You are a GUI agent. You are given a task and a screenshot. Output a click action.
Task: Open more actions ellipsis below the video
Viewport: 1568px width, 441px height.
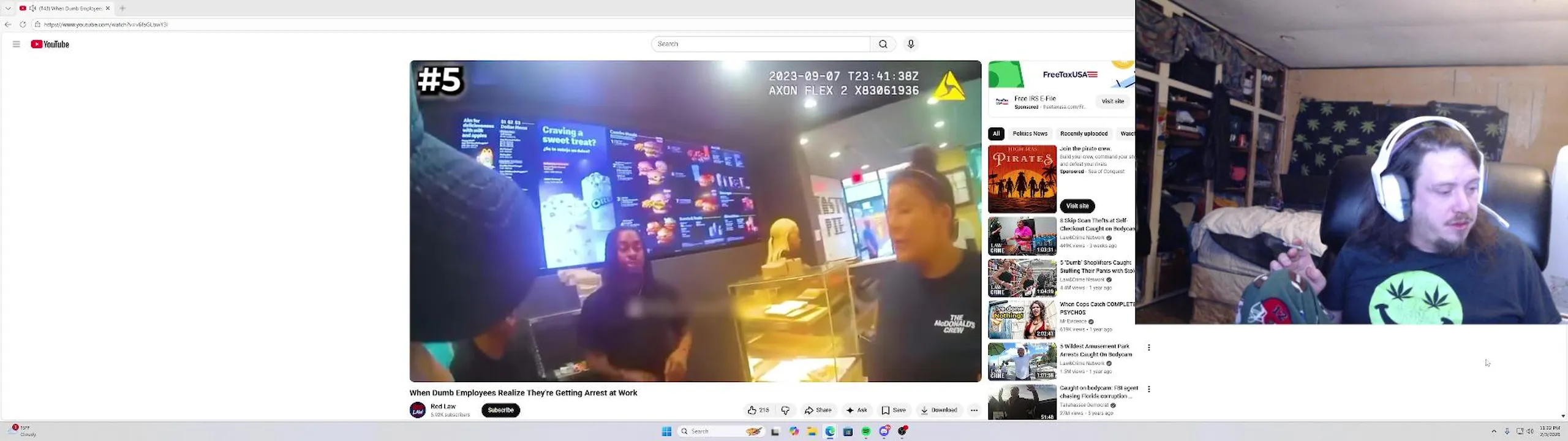tap(974, 410)
